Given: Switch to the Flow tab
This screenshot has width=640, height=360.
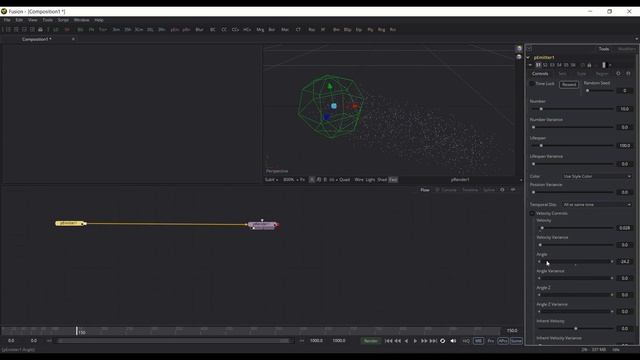Looking at the screenshot, I should [x=425, y=190].
